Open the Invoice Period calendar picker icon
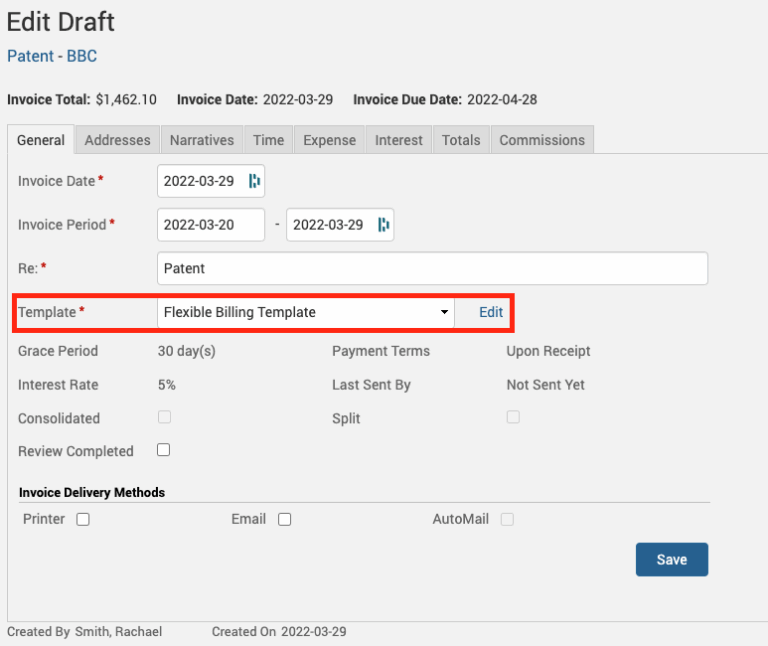Screen dimensions: 768x646 click(383, 225)
